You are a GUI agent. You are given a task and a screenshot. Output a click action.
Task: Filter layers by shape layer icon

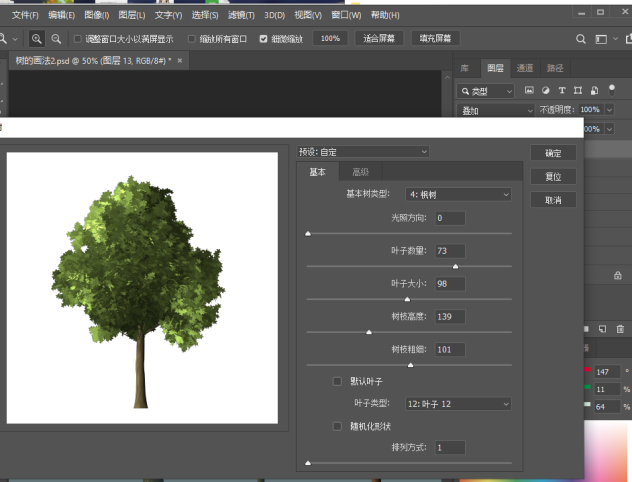coord(578,91)
